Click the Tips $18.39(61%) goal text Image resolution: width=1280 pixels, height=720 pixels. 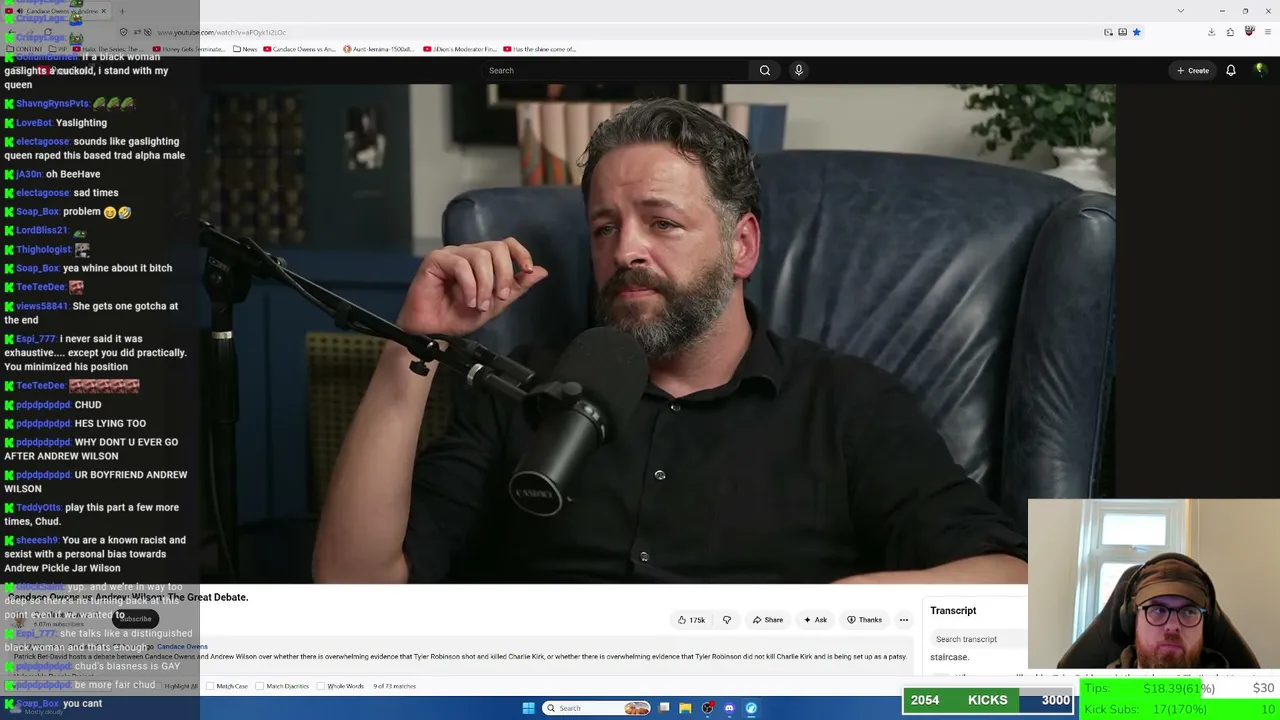click(x=1150, y=689)
